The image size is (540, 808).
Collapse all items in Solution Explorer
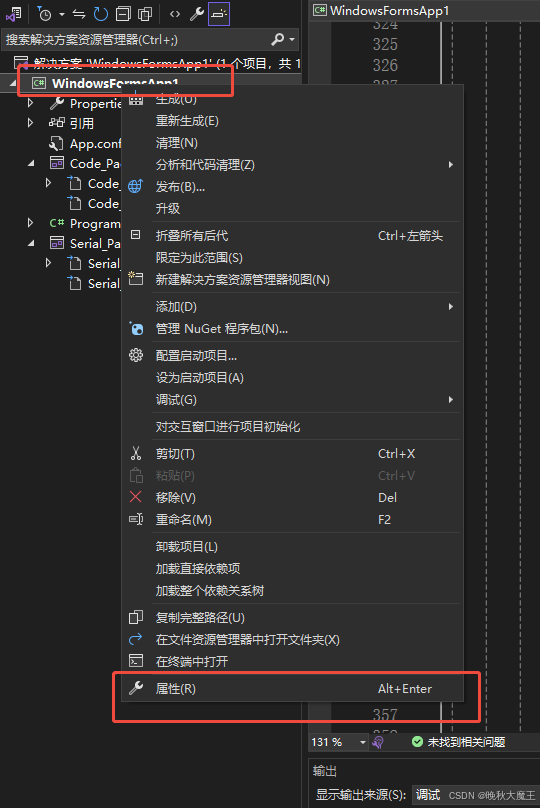pyautogui.click(x=123, y=14)
